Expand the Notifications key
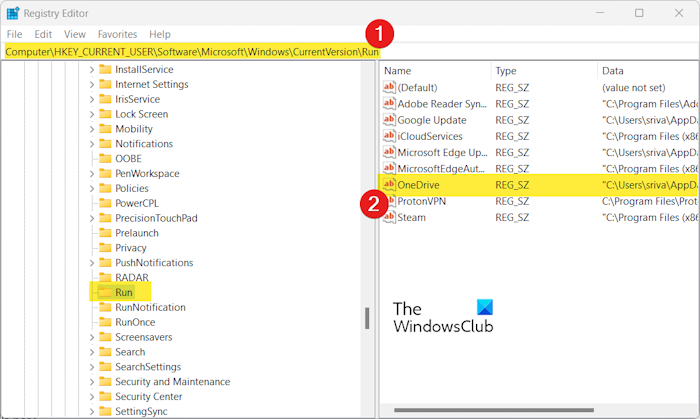The width and height of the screenshot is (700, 419). (92, 144)
